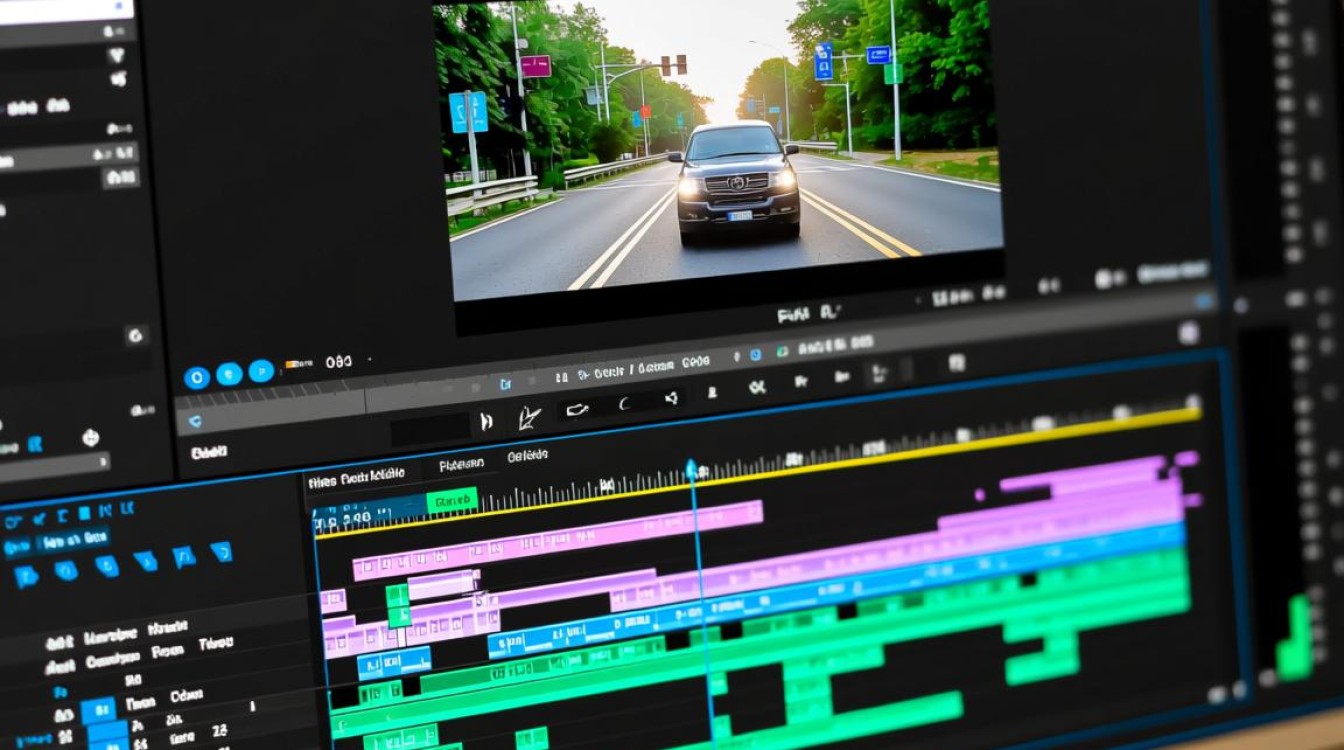Image resolution: width=1344 pixels, height=750 pixels.
Task: Click the third blue circular button below the preview
Action: (x=261, y=371)
